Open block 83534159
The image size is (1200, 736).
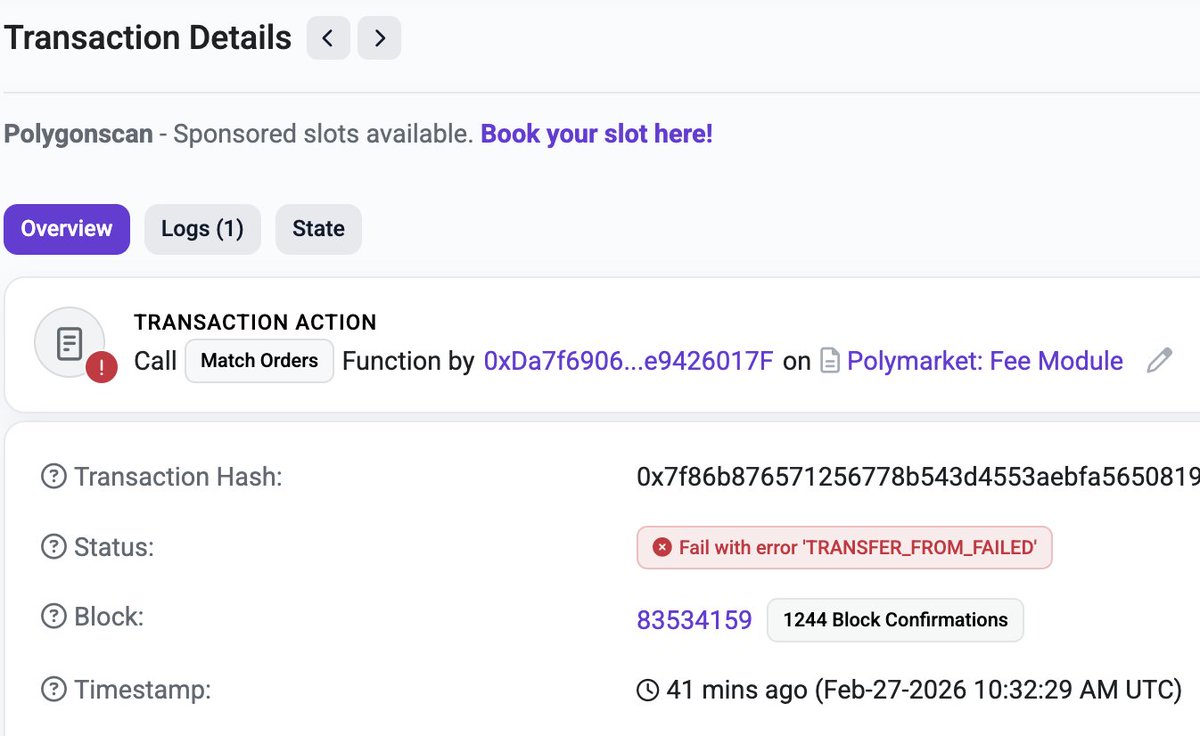(694, 620)
